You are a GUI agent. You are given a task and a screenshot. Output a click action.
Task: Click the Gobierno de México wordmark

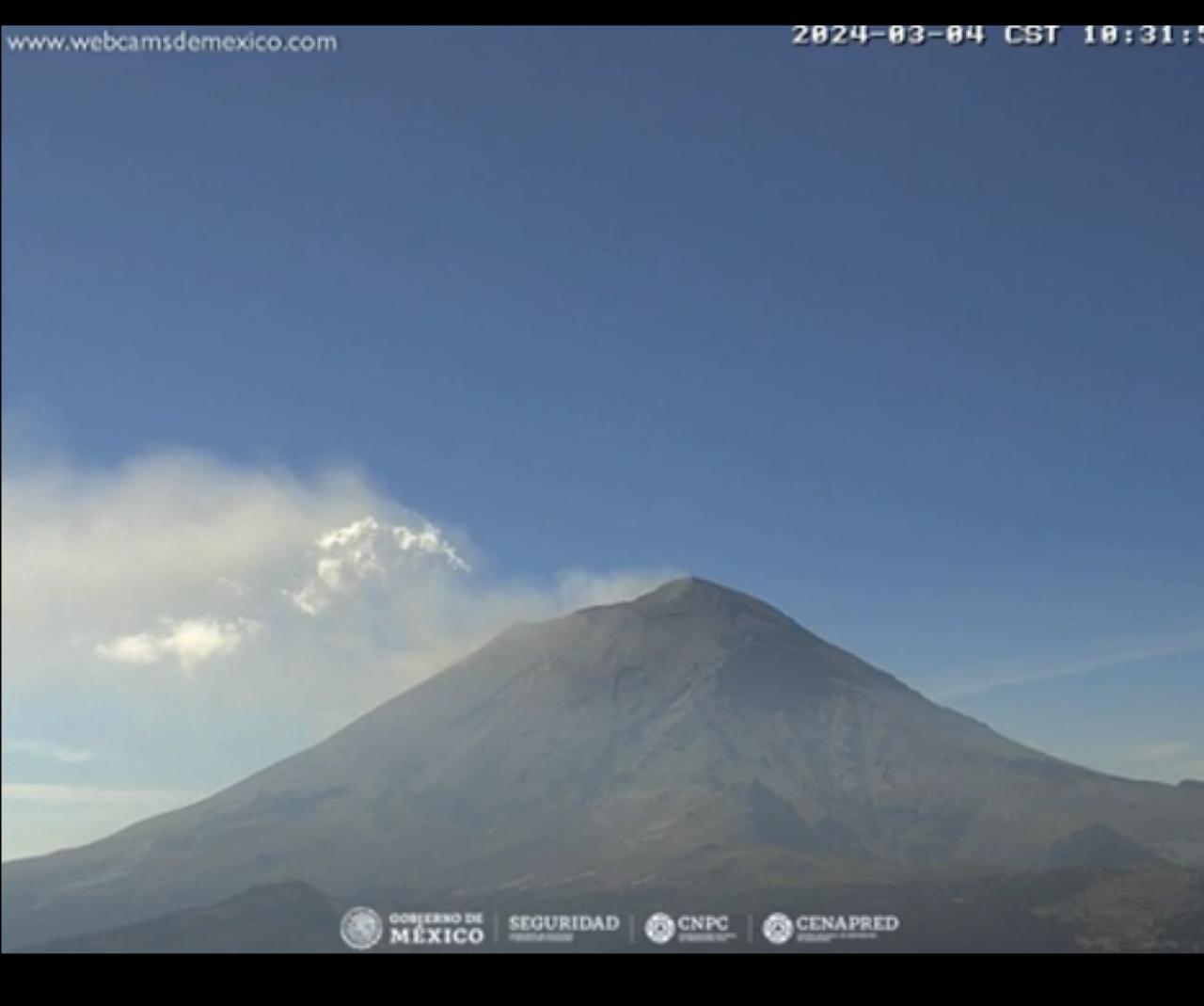coord(436,928)
